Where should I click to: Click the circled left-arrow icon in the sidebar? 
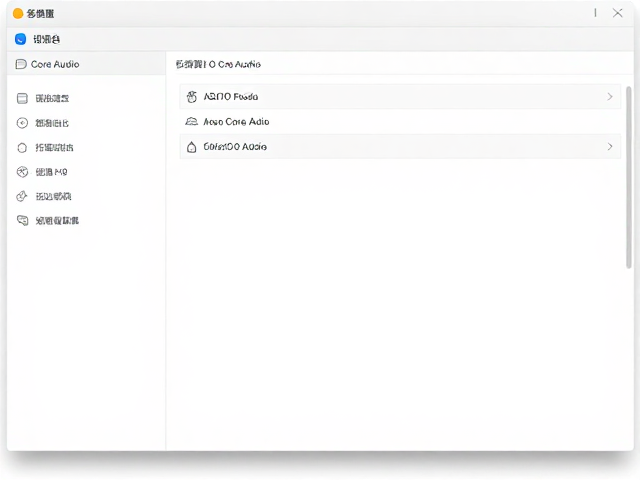click(x=22, y=123)
